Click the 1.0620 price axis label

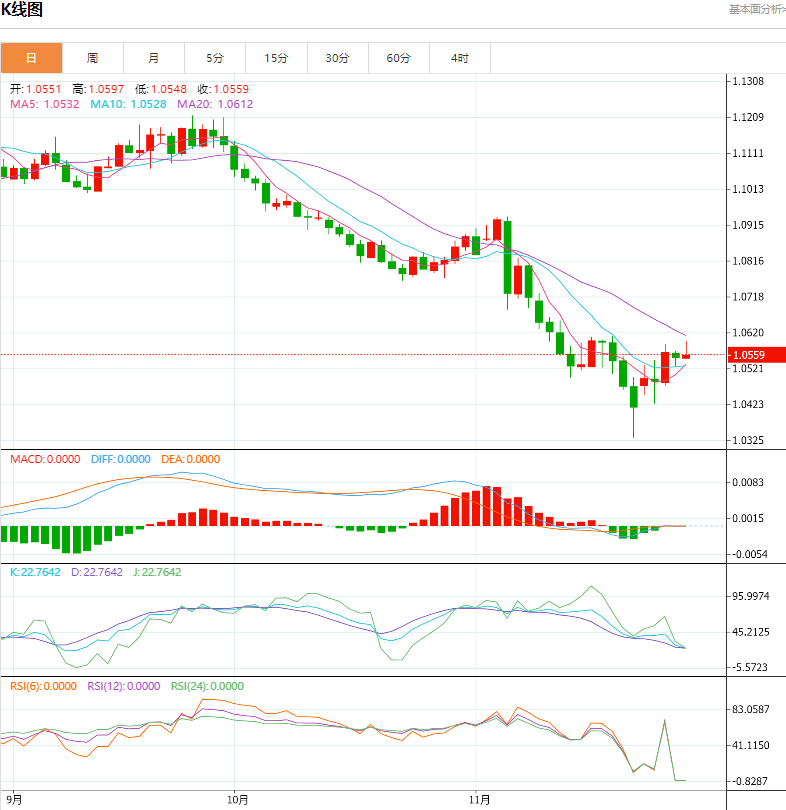point(748,333)
